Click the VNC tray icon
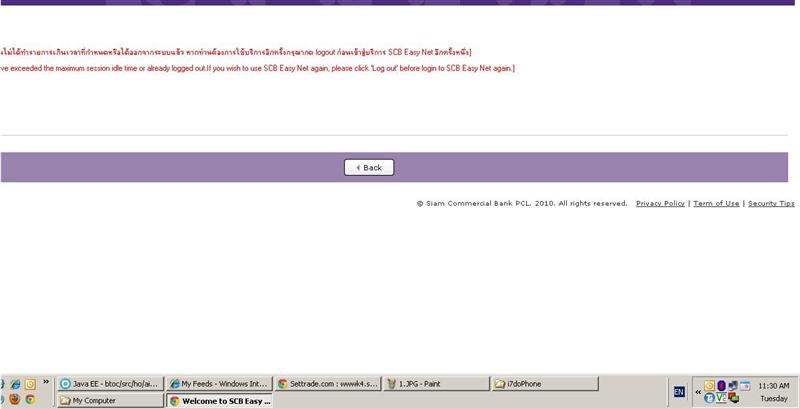This screenshot has width=800, height=409. pyautogui.click(x=721, y=398)
